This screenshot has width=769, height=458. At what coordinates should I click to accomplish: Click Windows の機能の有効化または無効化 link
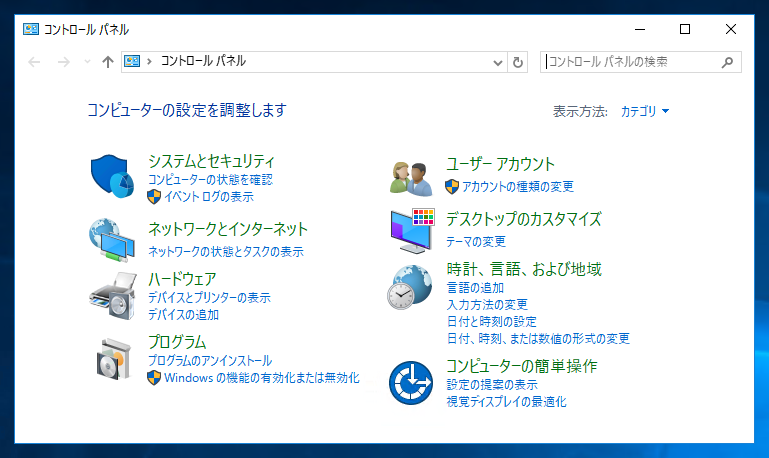[x=261, y=378]
